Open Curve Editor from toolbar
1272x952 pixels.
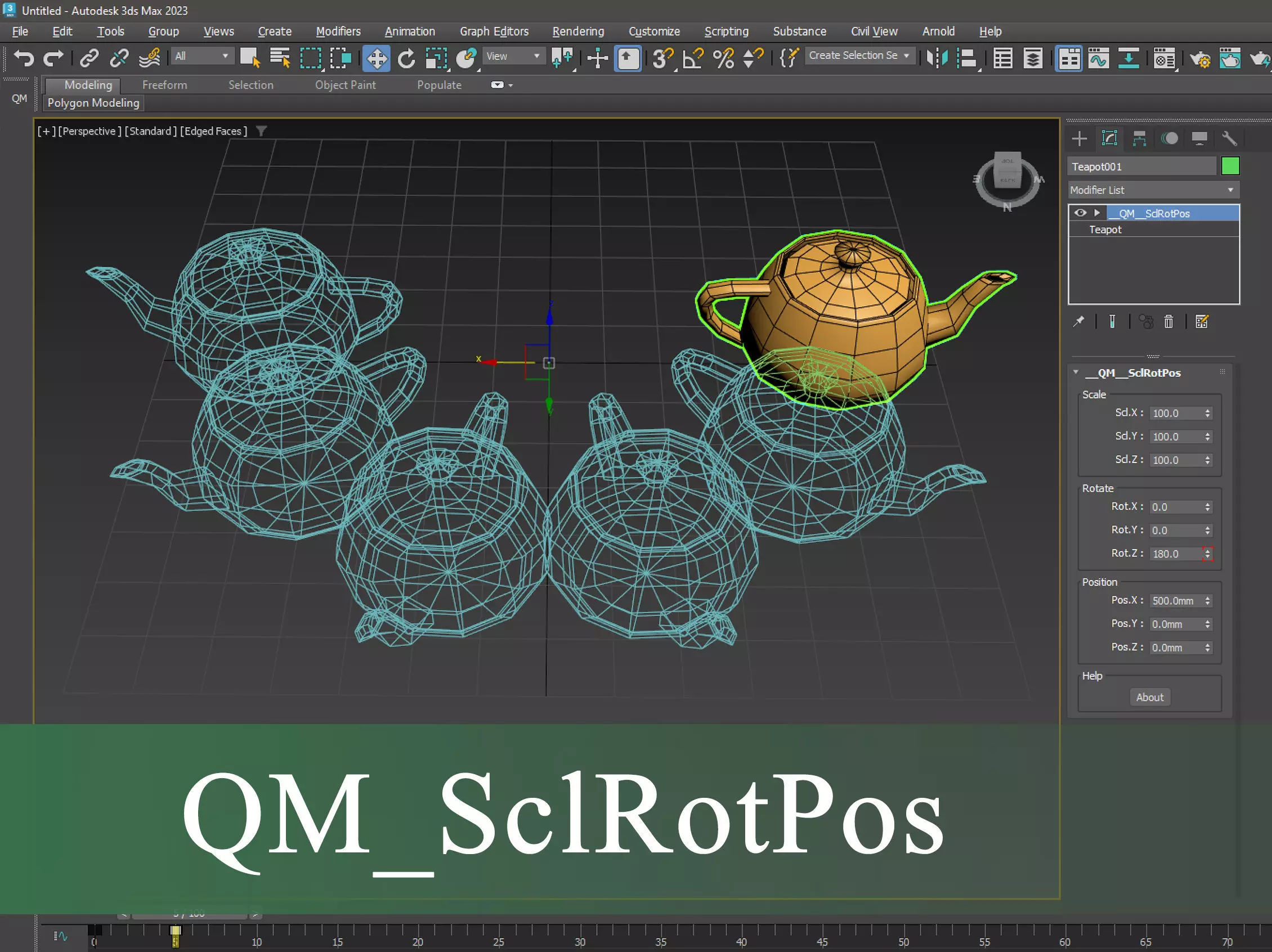[1098, 58]
